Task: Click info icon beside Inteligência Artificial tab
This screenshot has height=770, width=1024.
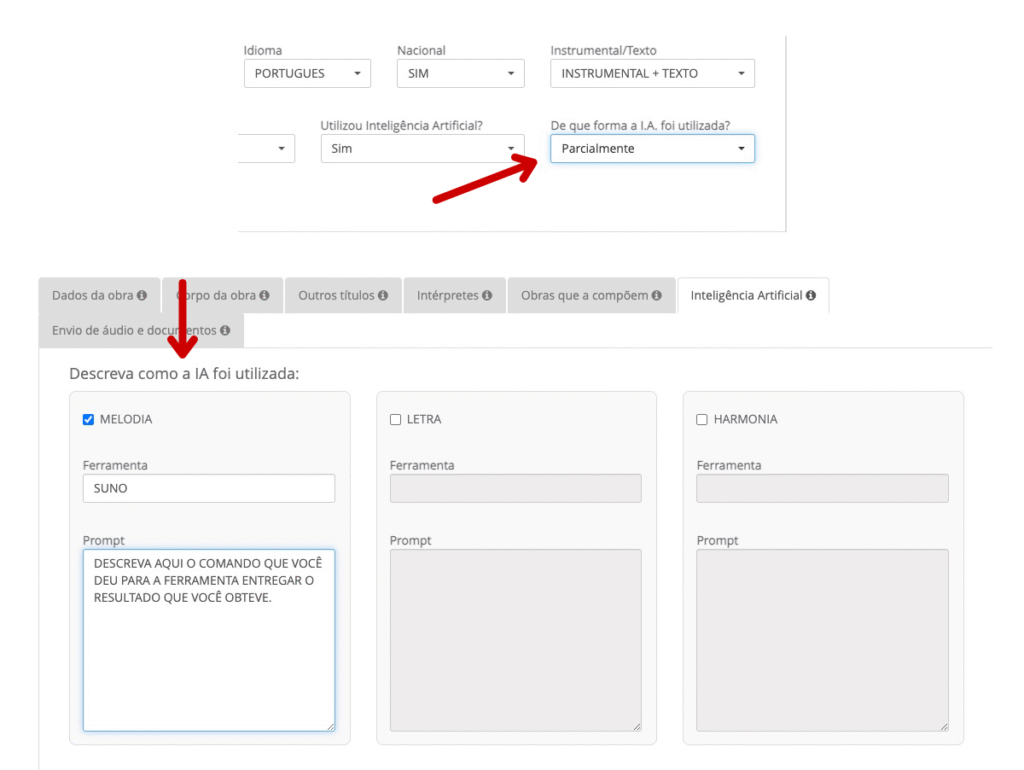Action: (x=811, y=296)
